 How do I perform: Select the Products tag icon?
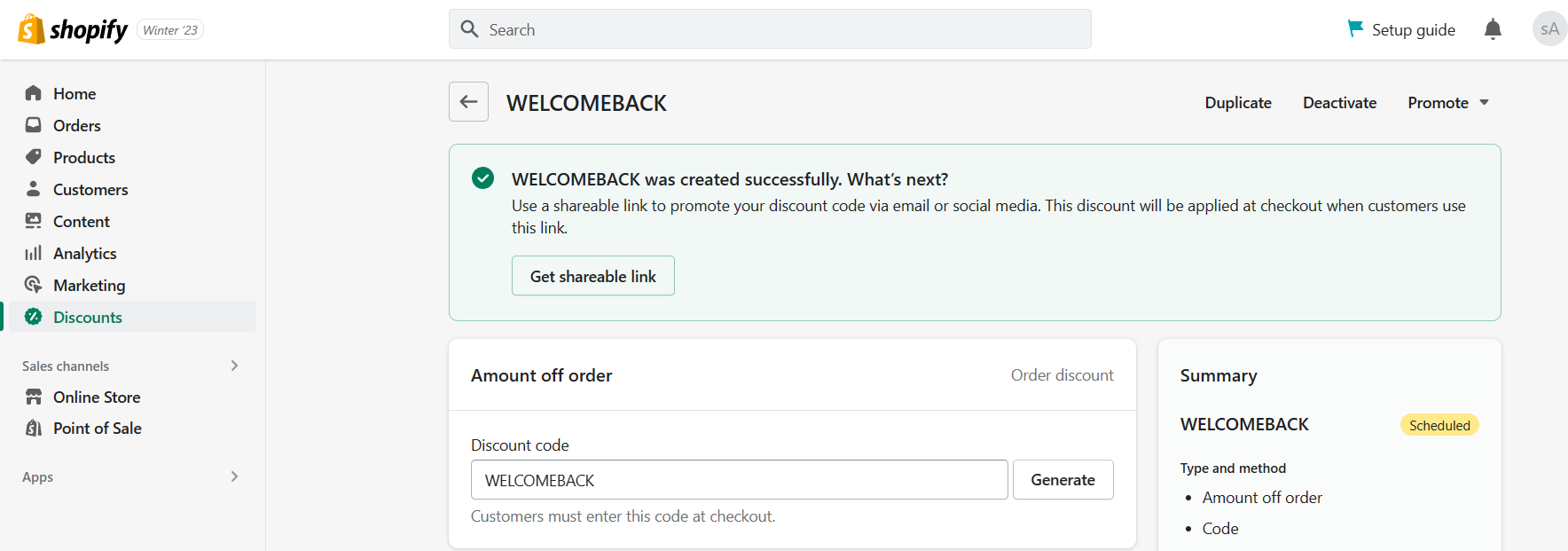34,157
